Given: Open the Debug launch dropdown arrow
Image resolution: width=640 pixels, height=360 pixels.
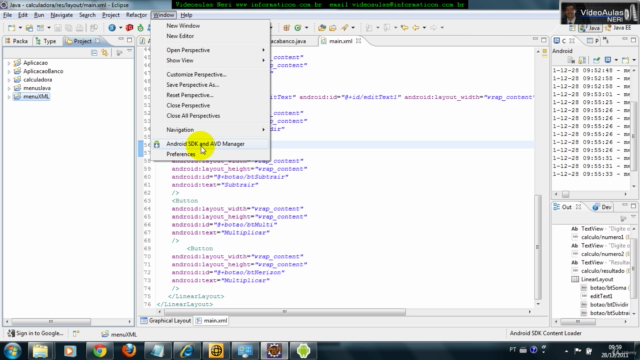Looking at the screenshot, I should (x=120, y=28).
